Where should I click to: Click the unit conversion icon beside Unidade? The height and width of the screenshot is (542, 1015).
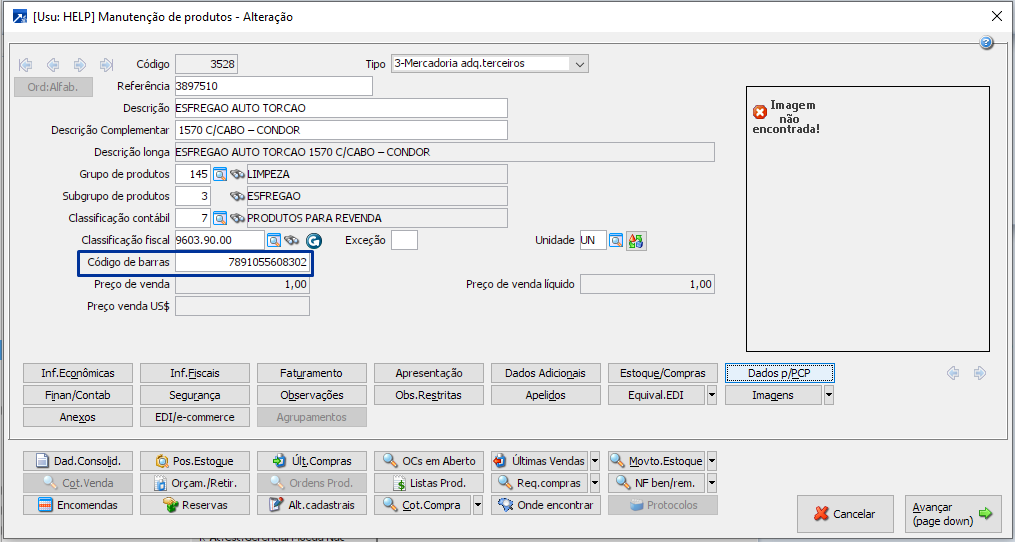pos(636,240)
